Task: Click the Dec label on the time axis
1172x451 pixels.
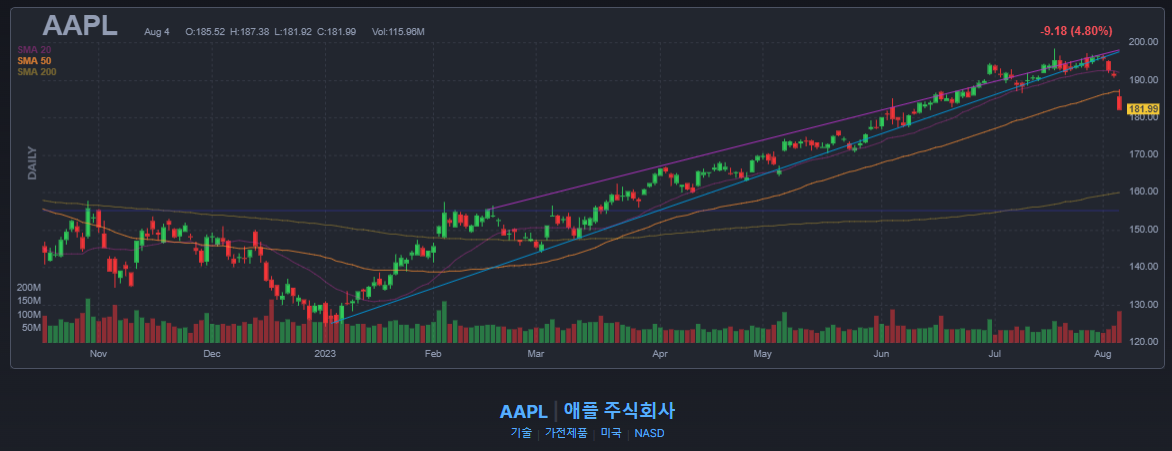Action: click(211, 354)
